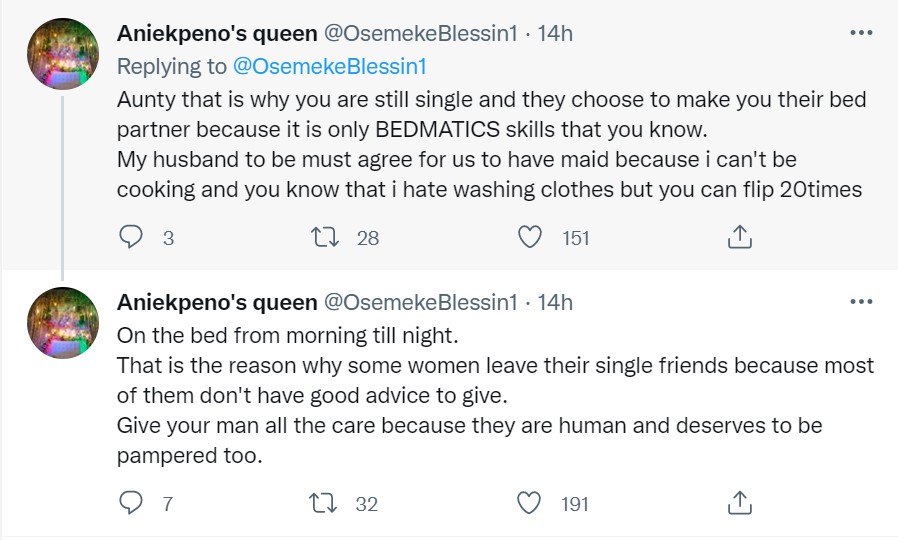Reply to the second tweet with 7 replies

131,503
